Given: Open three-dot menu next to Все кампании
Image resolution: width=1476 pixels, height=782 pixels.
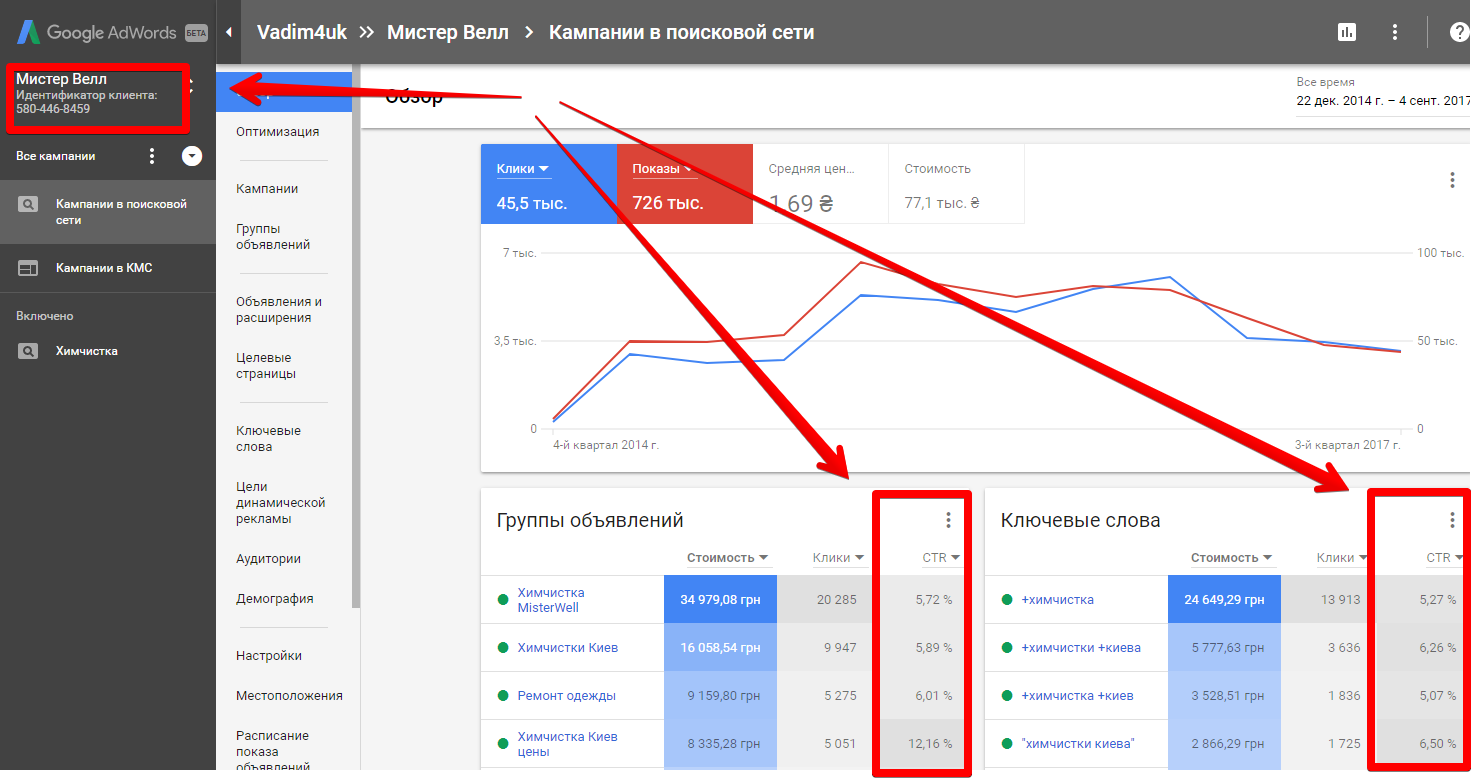Looking at the screenshot, I should click(152, 156).
